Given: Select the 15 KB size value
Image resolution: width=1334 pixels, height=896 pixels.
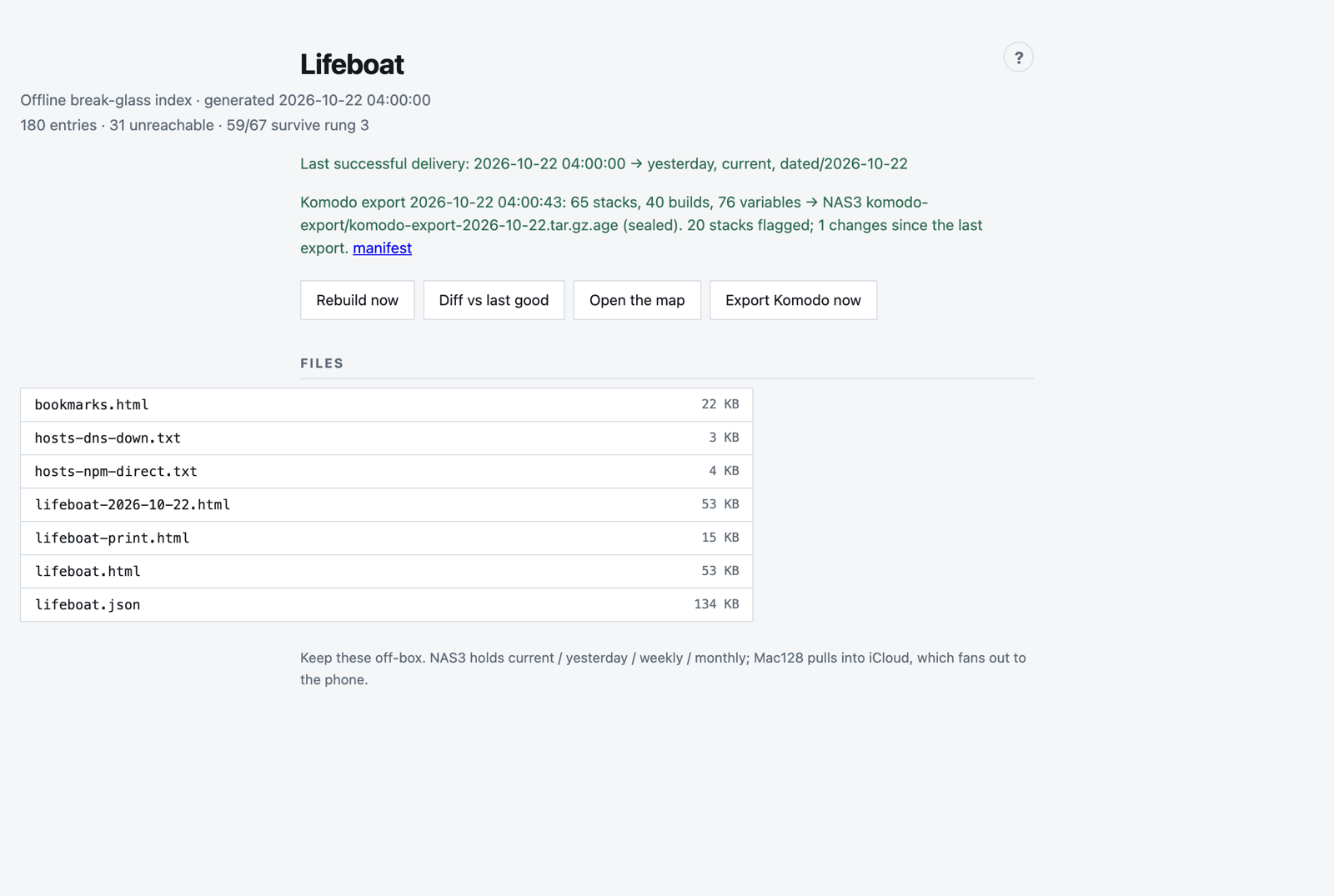Looking at the screenshot, I should click(x=720, y=538).
